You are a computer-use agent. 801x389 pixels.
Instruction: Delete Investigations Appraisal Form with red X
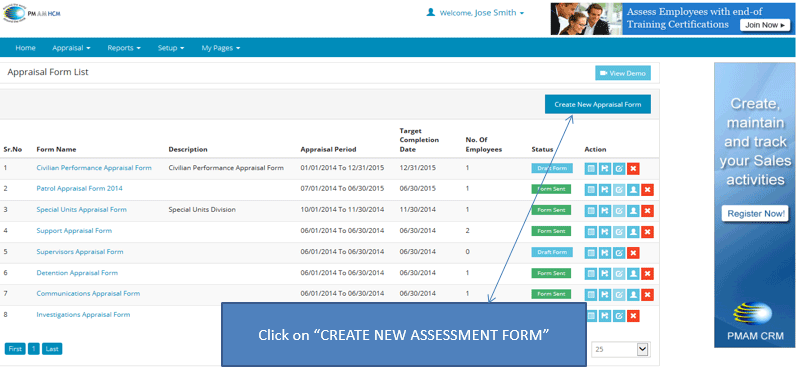pyautogui.click(x=633, y=316)
